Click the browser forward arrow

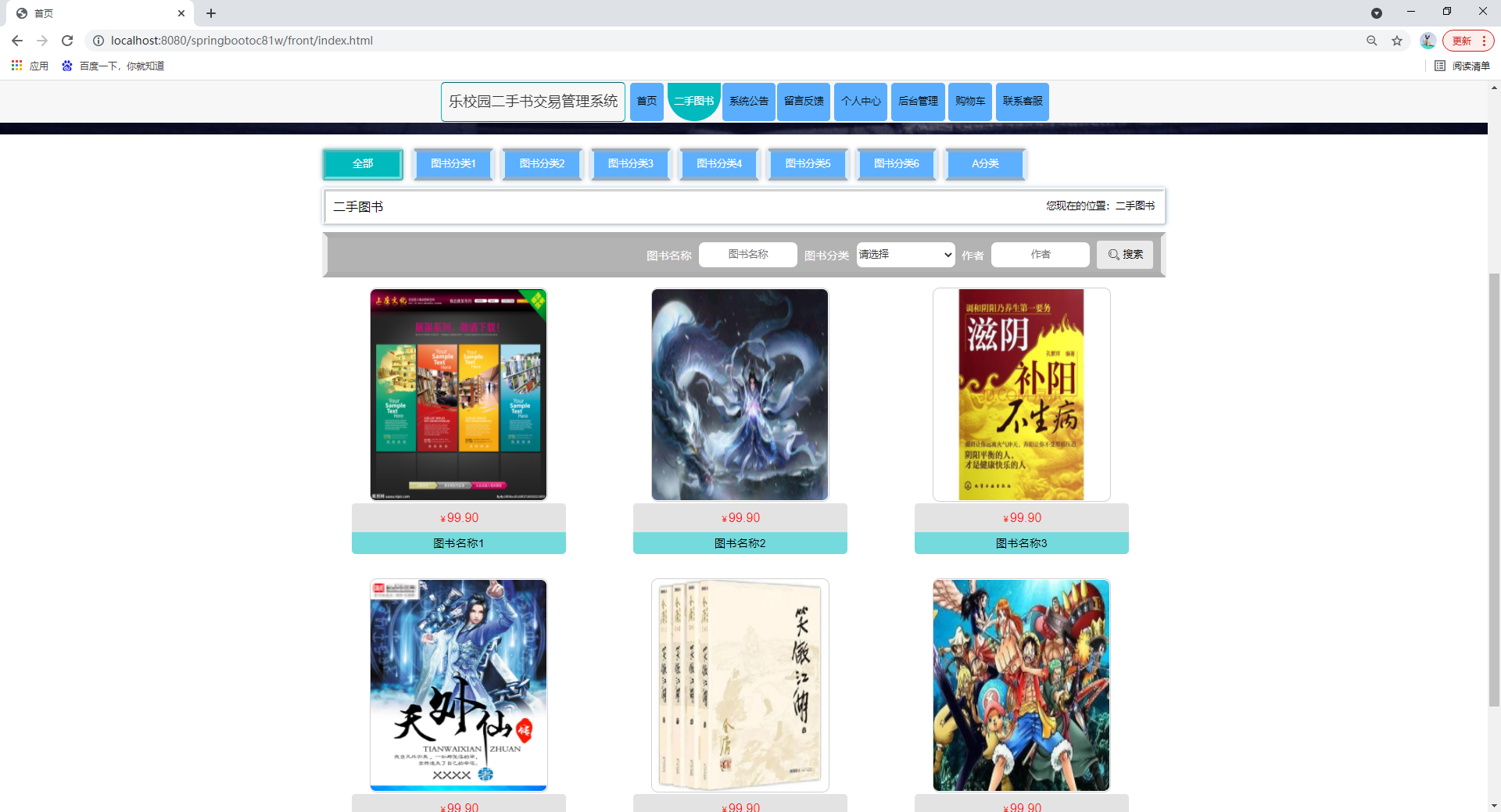pos(42,41)
